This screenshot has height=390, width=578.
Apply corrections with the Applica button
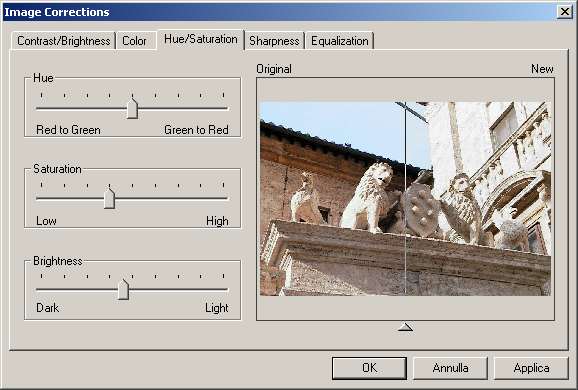(531, 368)
